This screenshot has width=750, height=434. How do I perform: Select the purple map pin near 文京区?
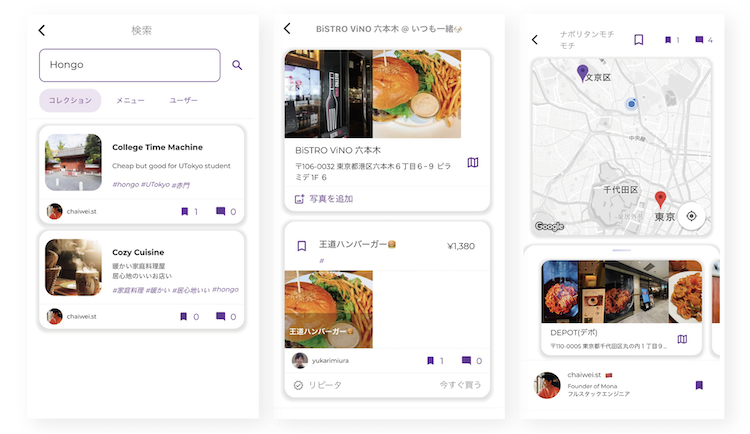click(582, 73)
